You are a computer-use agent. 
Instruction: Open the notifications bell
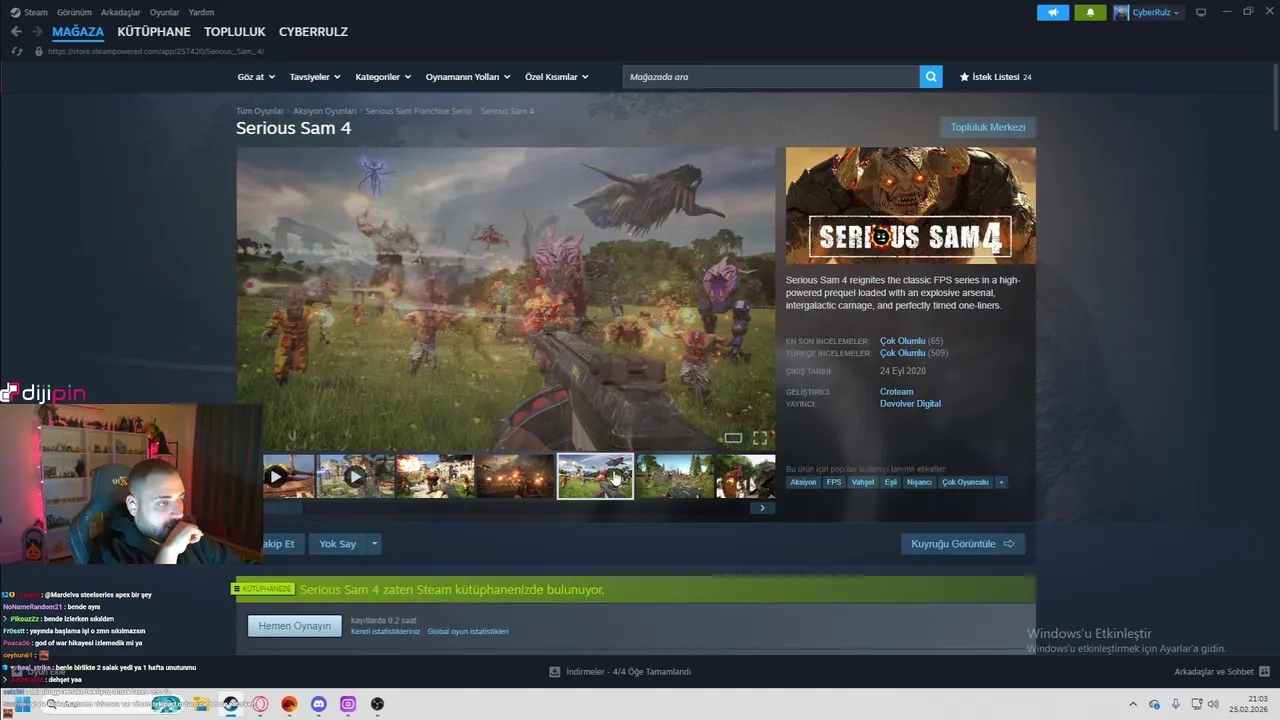click(1090, 12)
